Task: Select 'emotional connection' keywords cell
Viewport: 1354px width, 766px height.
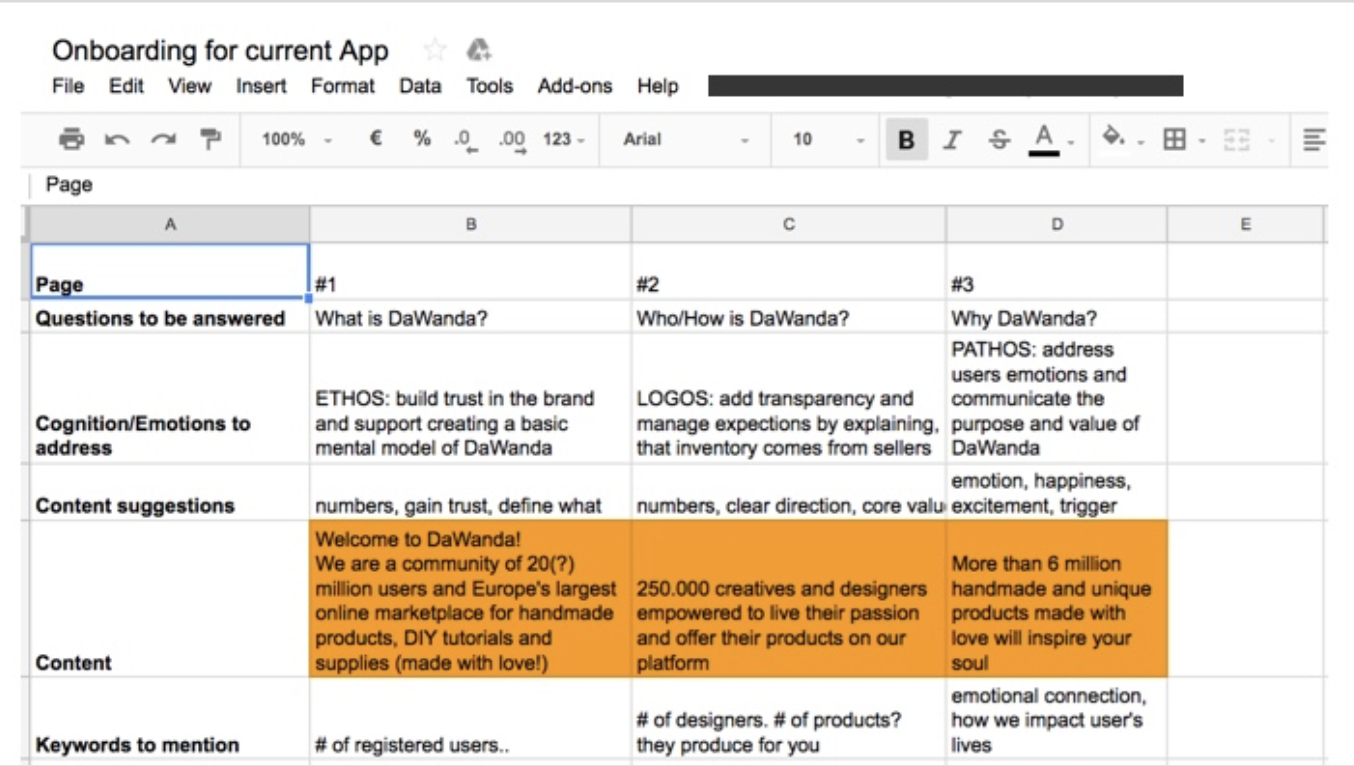Action: (x=1056, y=719)
